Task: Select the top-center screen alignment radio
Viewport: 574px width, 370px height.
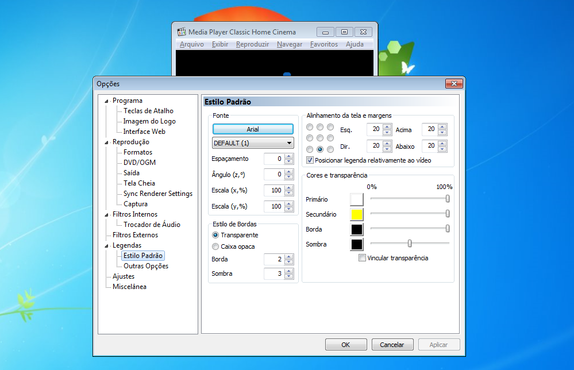Action: tap(320, 127)
